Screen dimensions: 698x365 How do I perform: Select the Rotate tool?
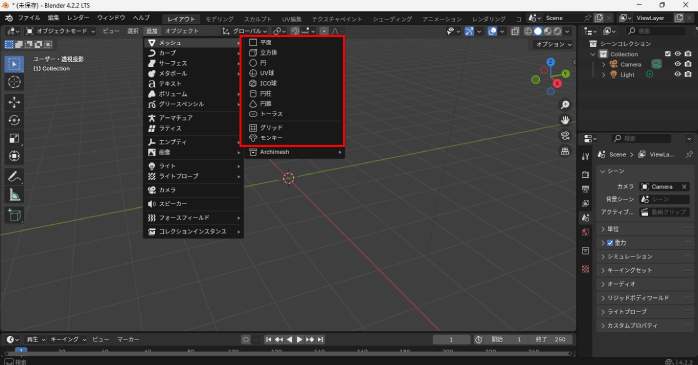(14, 120)
